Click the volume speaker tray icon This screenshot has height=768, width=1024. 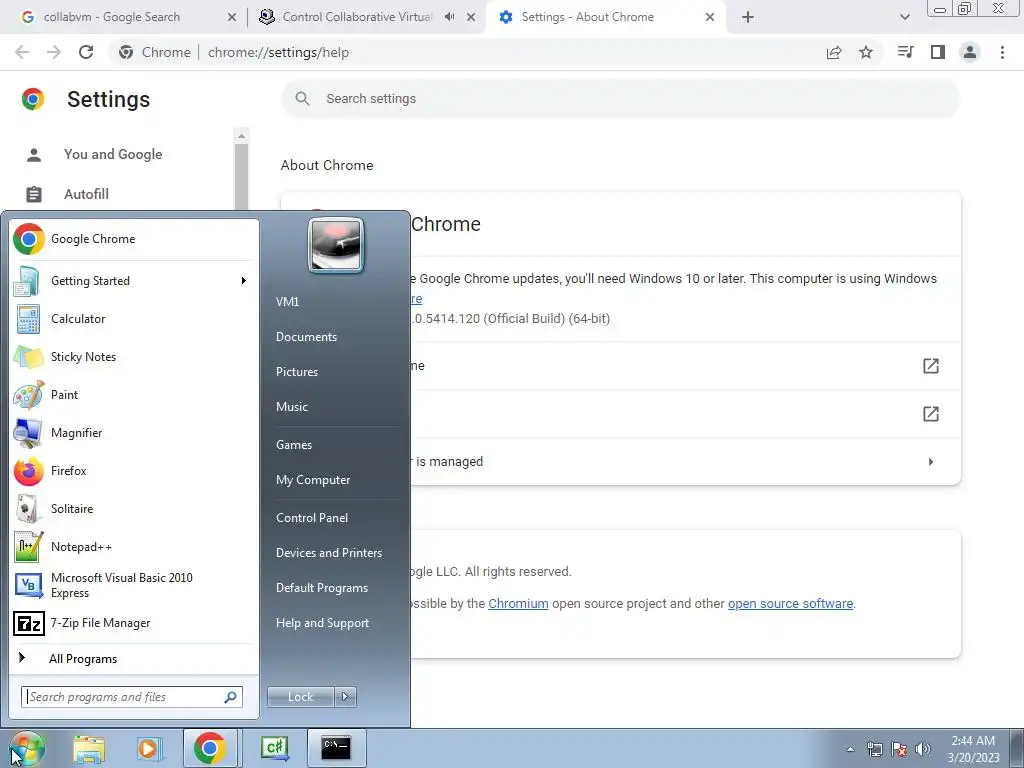923,749
